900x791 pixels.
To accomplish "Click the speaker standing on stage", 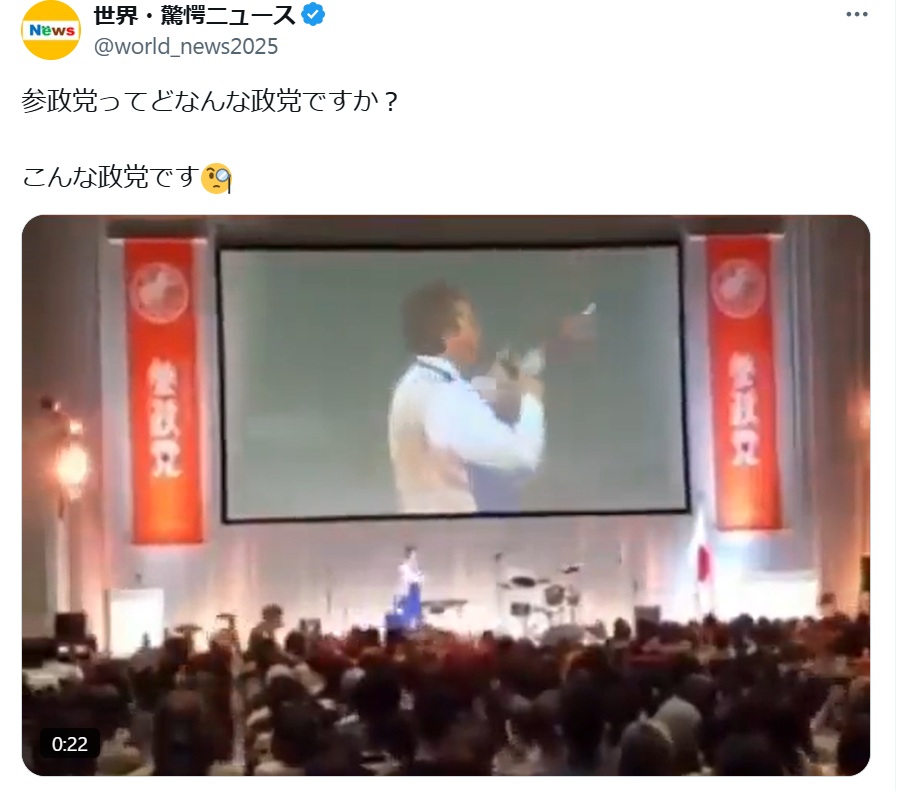I will coord(409,586).
